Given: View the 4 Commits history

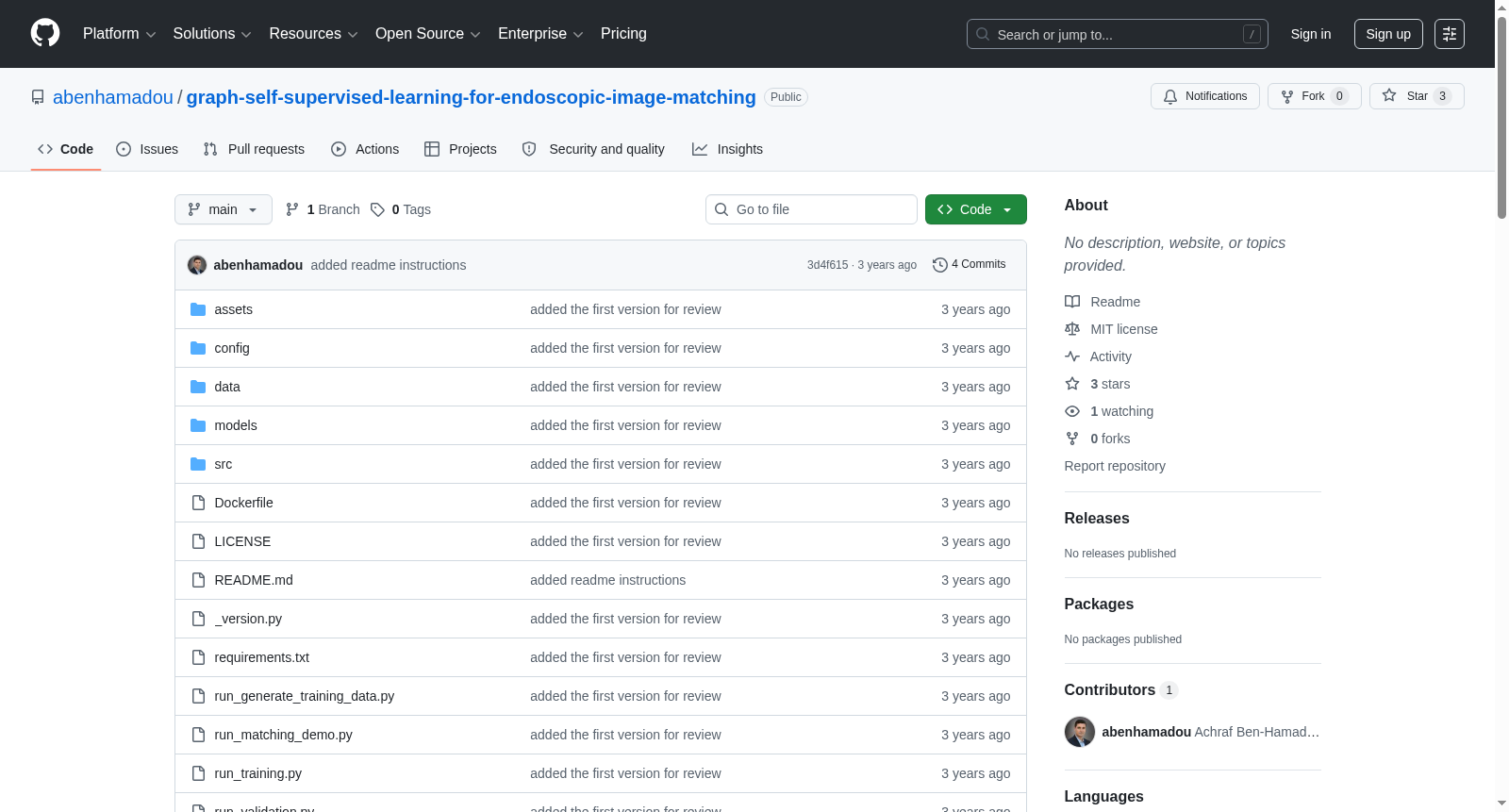Looking at the screenshot, I should [x=969, y=264].
